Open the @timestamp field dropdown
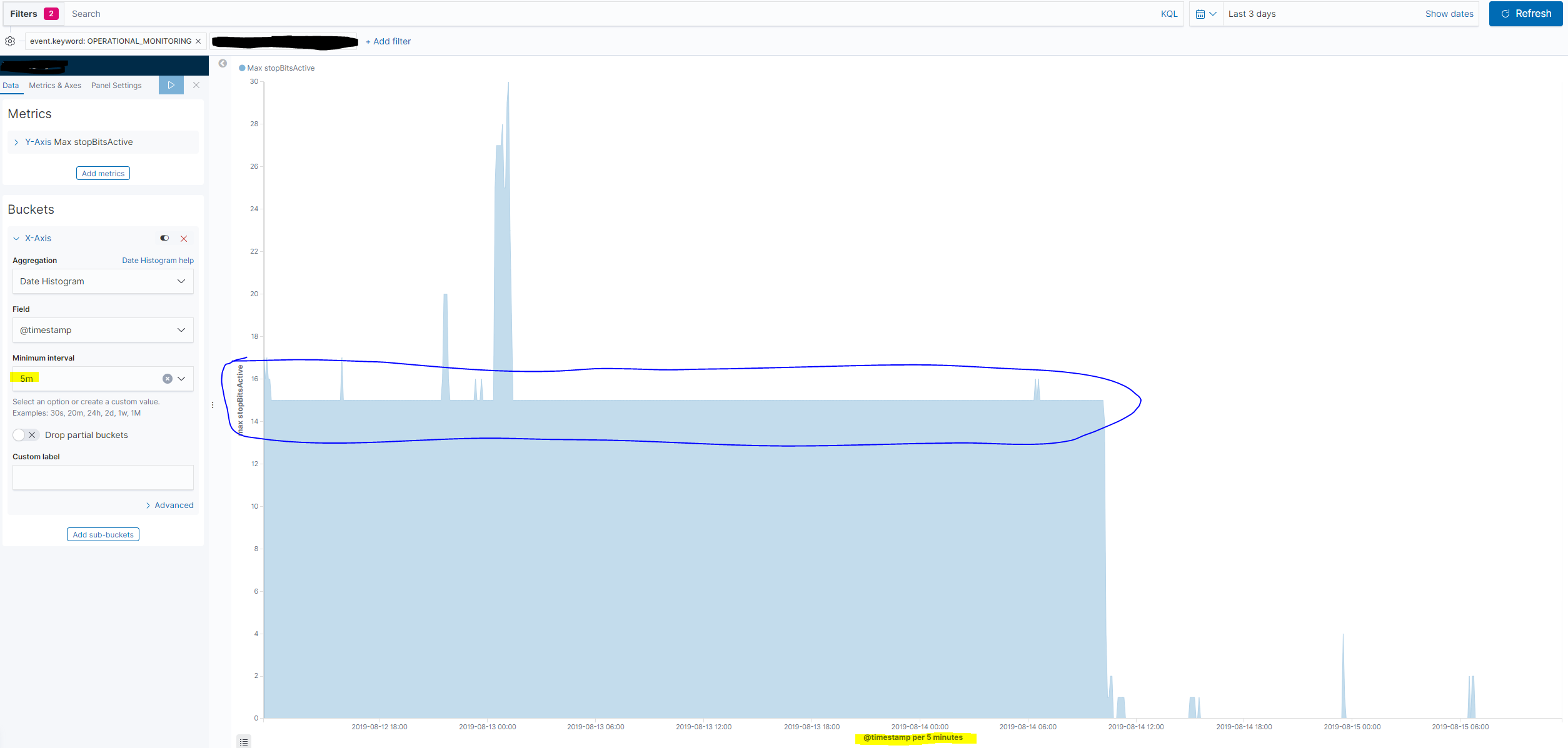The width and height of the screenshot is (1568, 748). pyautogui.click(x=103, y=330)
